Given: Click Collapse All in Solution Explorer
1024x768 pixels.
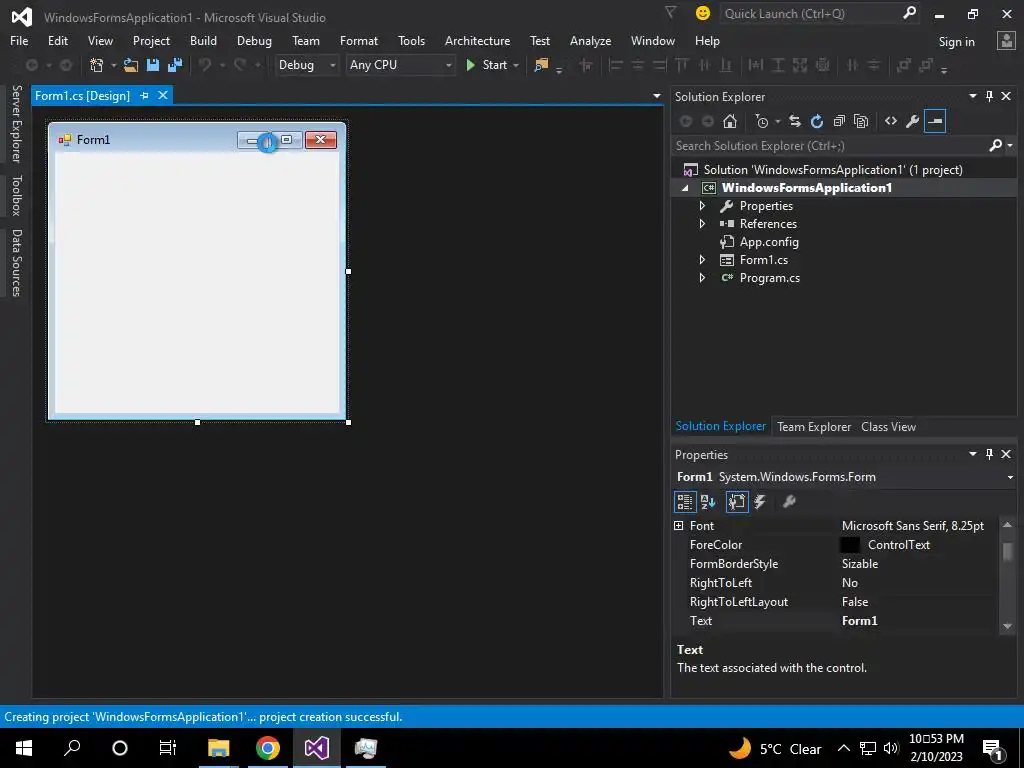Looking at the screenshot, I should coord(839,121).
